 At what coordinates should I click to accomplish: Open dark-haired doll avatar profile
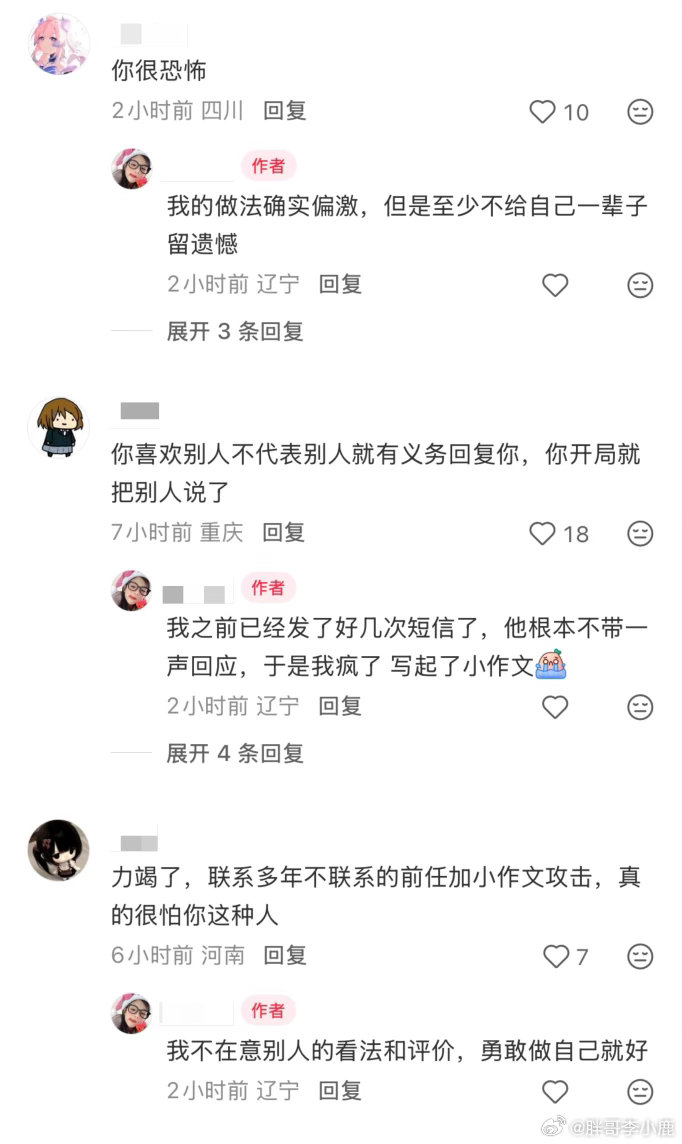pos(58,850)
